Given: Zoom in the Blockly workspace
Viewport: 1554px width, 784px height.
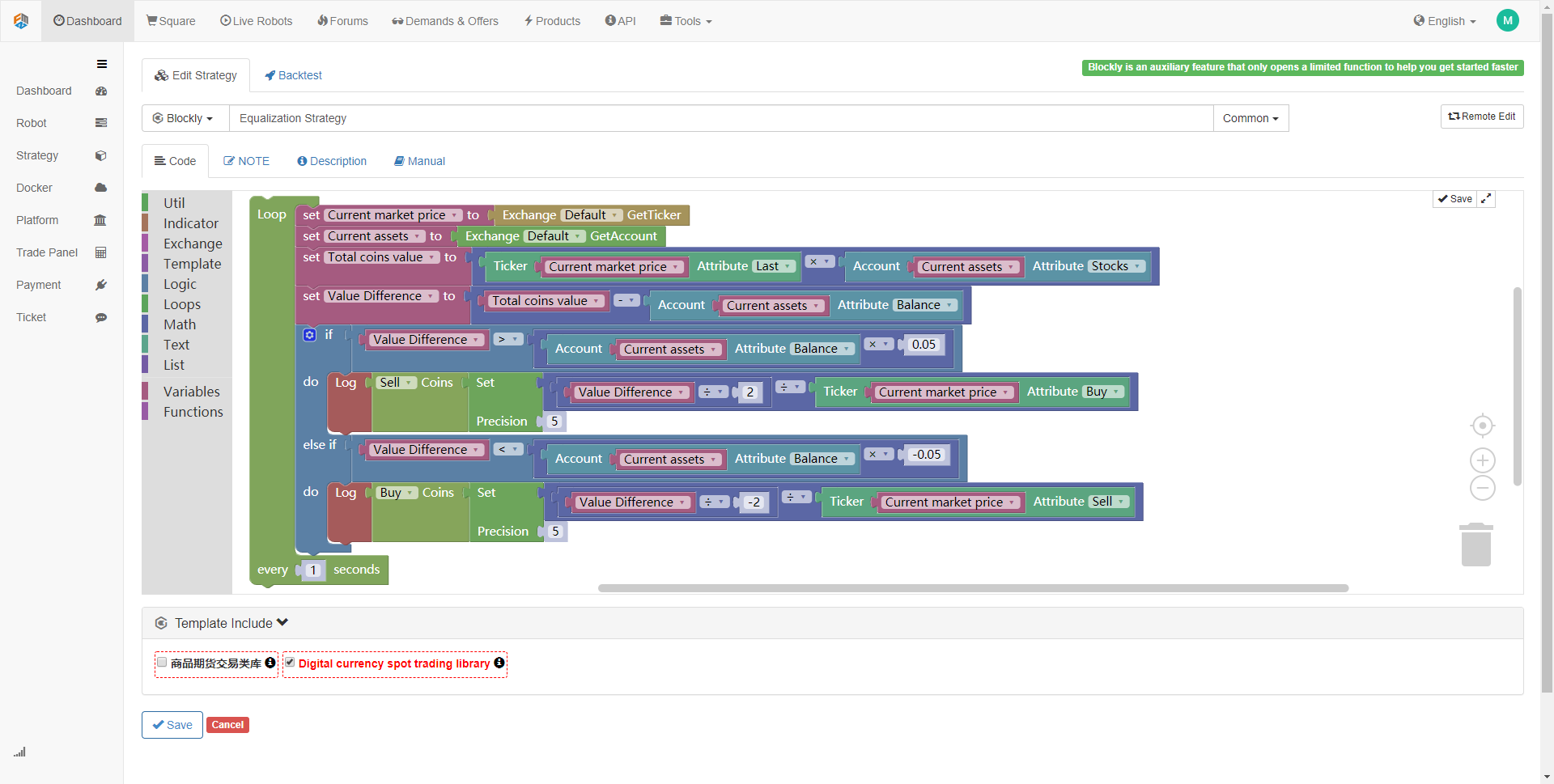Looking at the screenshot, I should [x=1482, y=460].
